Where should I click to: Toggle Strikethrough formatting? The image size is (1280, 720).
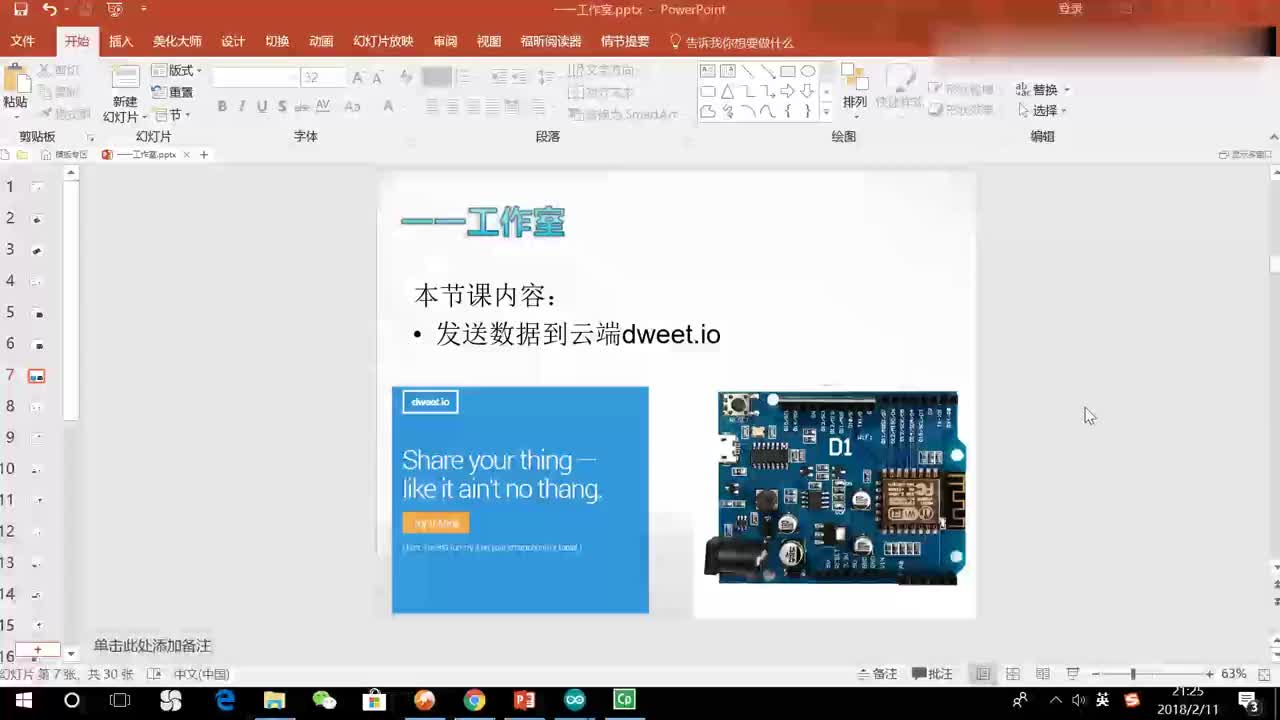301,106
